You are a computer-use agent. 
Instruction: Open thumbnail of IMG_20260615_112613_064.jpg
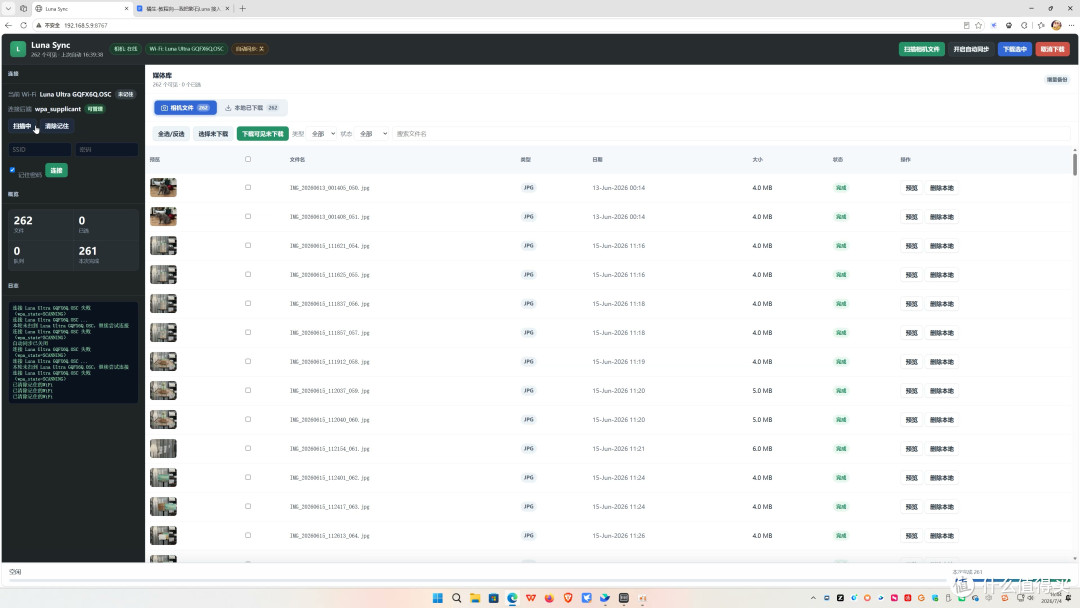[x=163, y=535]
